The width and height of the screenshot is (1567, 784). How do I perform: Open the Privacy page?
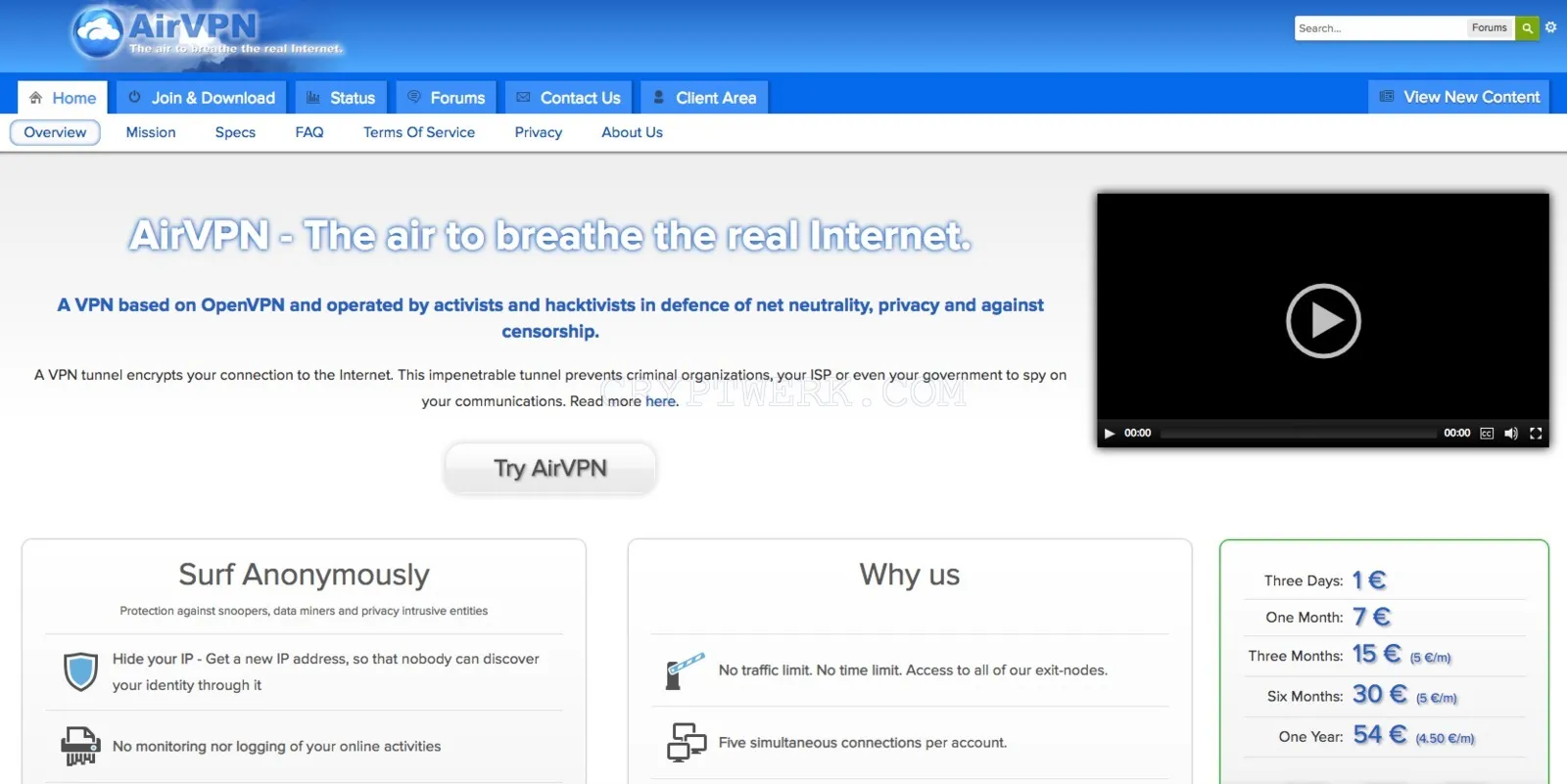click(539, 132)
